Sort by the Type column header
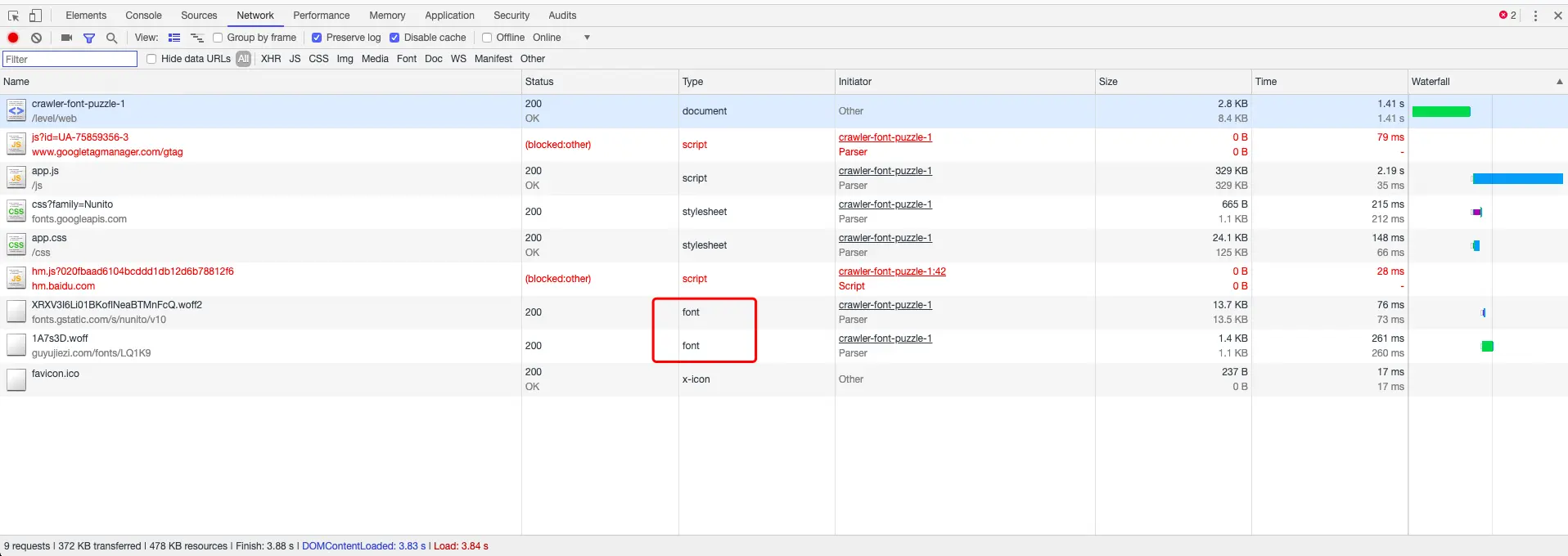The height and width of the screenshot is (556, 1568). click(x=757, y=82)
